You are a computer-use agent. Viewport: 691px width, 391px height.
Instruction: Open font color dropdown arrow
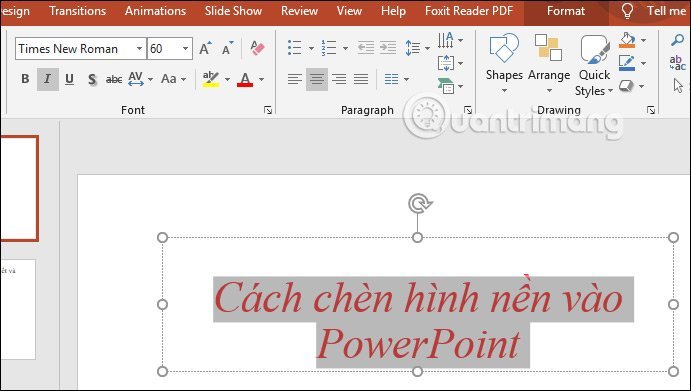tap(261, 79)
